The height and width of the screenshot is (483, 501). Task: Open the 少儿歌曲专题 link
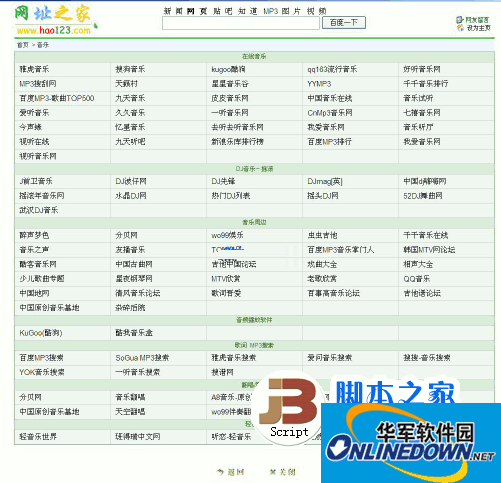(42, 279)
